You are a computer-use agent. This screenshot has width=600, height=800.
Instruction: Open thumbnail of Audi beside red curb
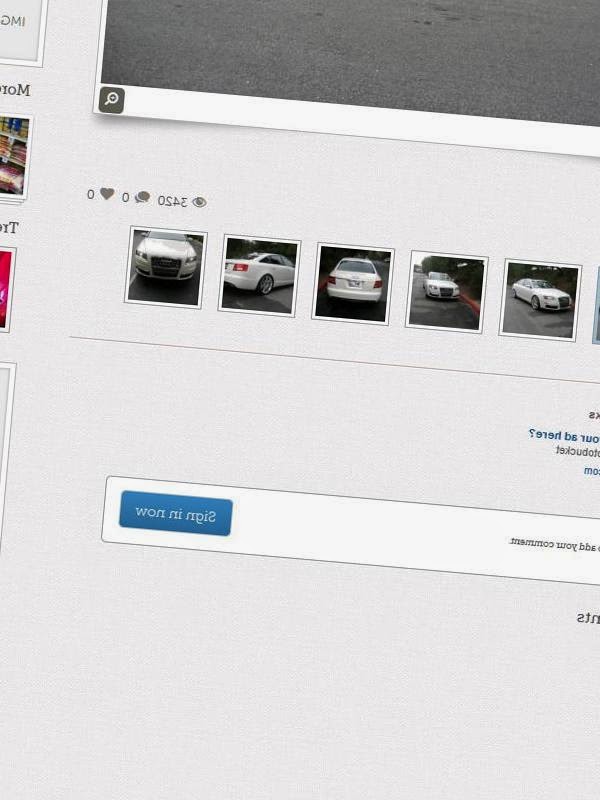coord(446,292)
